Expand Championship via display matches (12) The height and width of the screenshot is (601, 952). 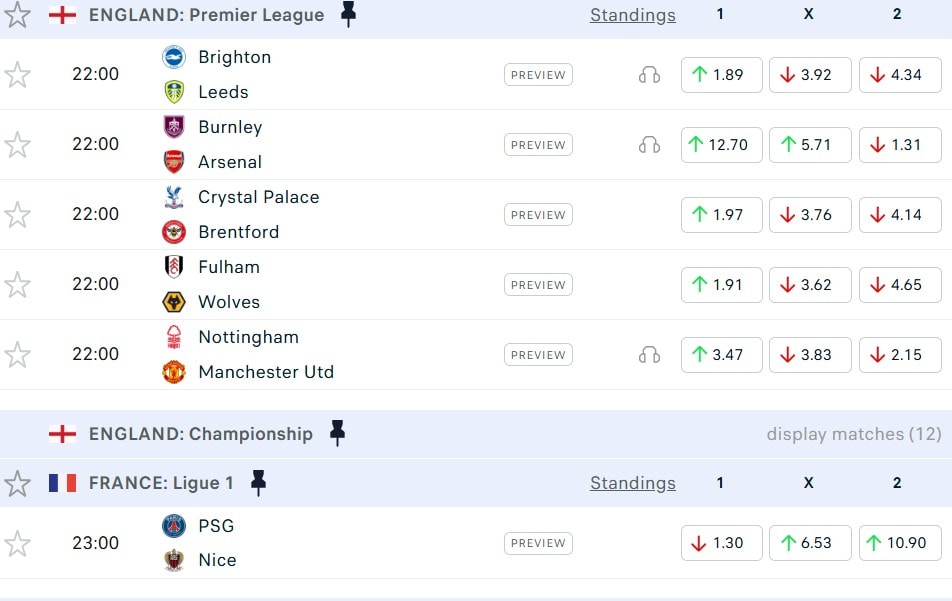(854, 434)
